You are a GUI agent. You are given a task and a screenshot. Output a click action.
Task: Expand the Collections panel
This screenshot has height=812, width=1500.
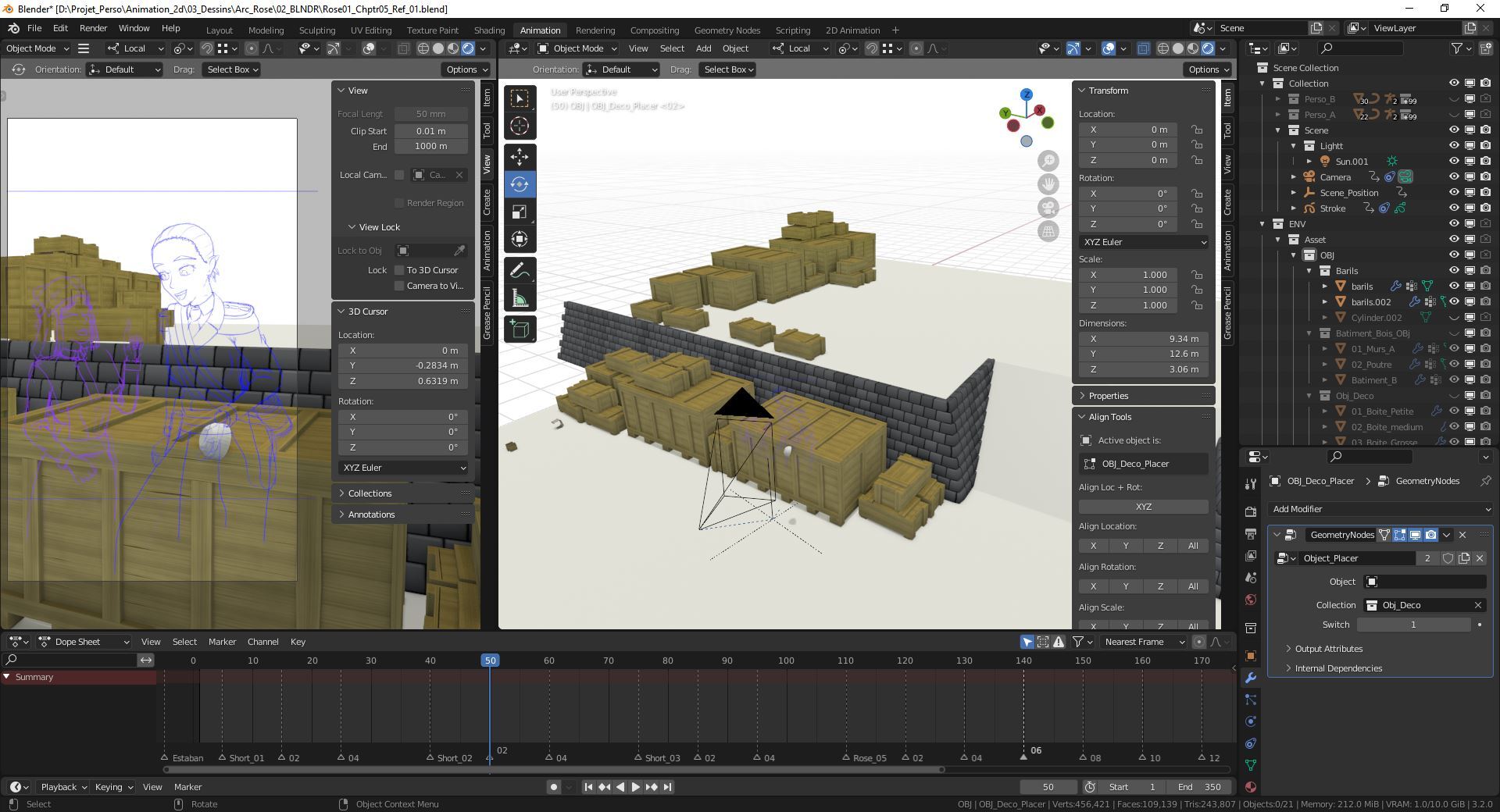[x=370, y=493]
